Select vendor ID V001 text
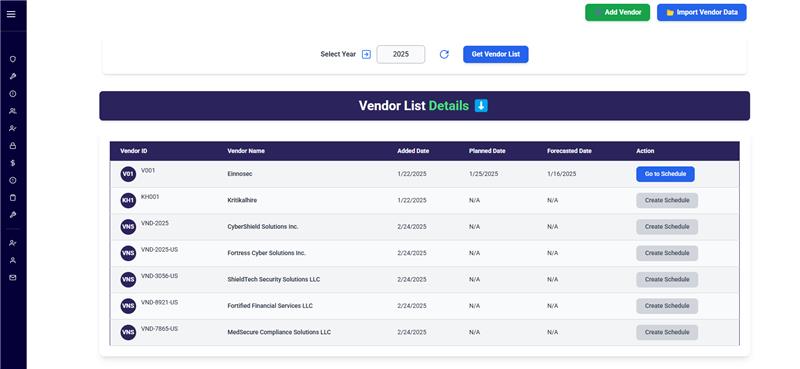 (x=148, y=170)
